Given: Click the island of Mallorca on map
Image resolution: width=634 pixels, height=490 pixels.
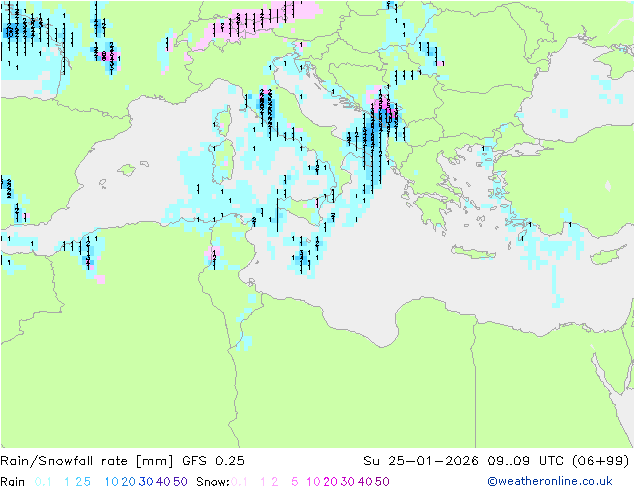Looking at the screenshot, I should pyautogui.click(x=127, y=170).
